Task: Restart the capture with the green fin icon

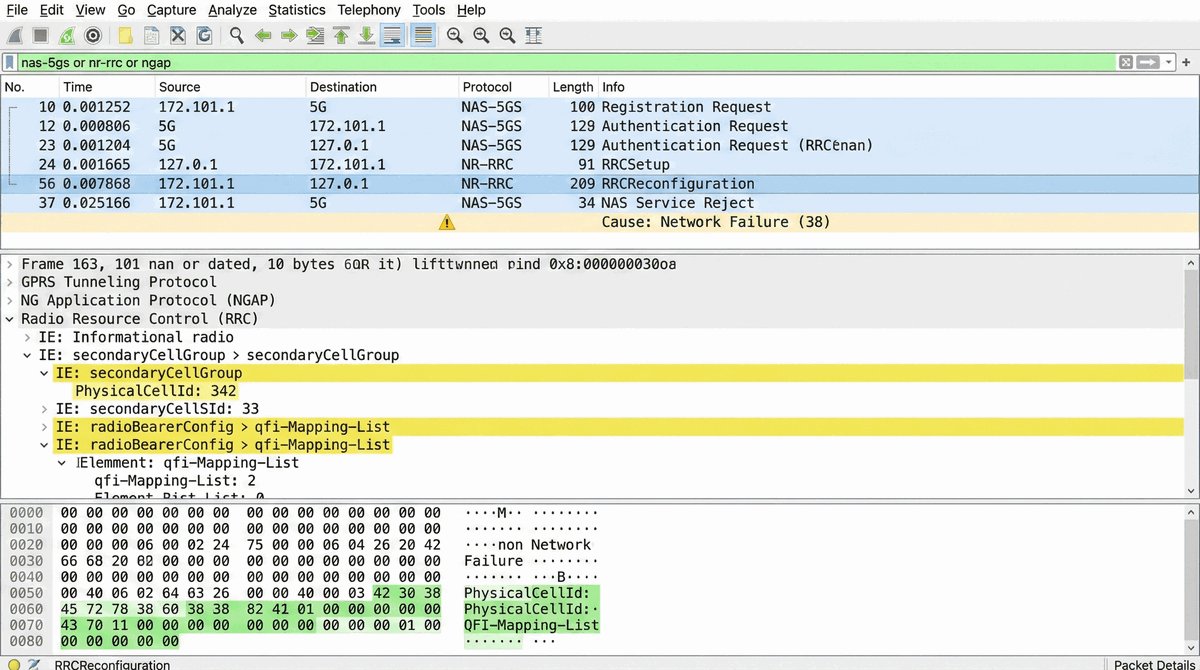Action: click(66, 35)
